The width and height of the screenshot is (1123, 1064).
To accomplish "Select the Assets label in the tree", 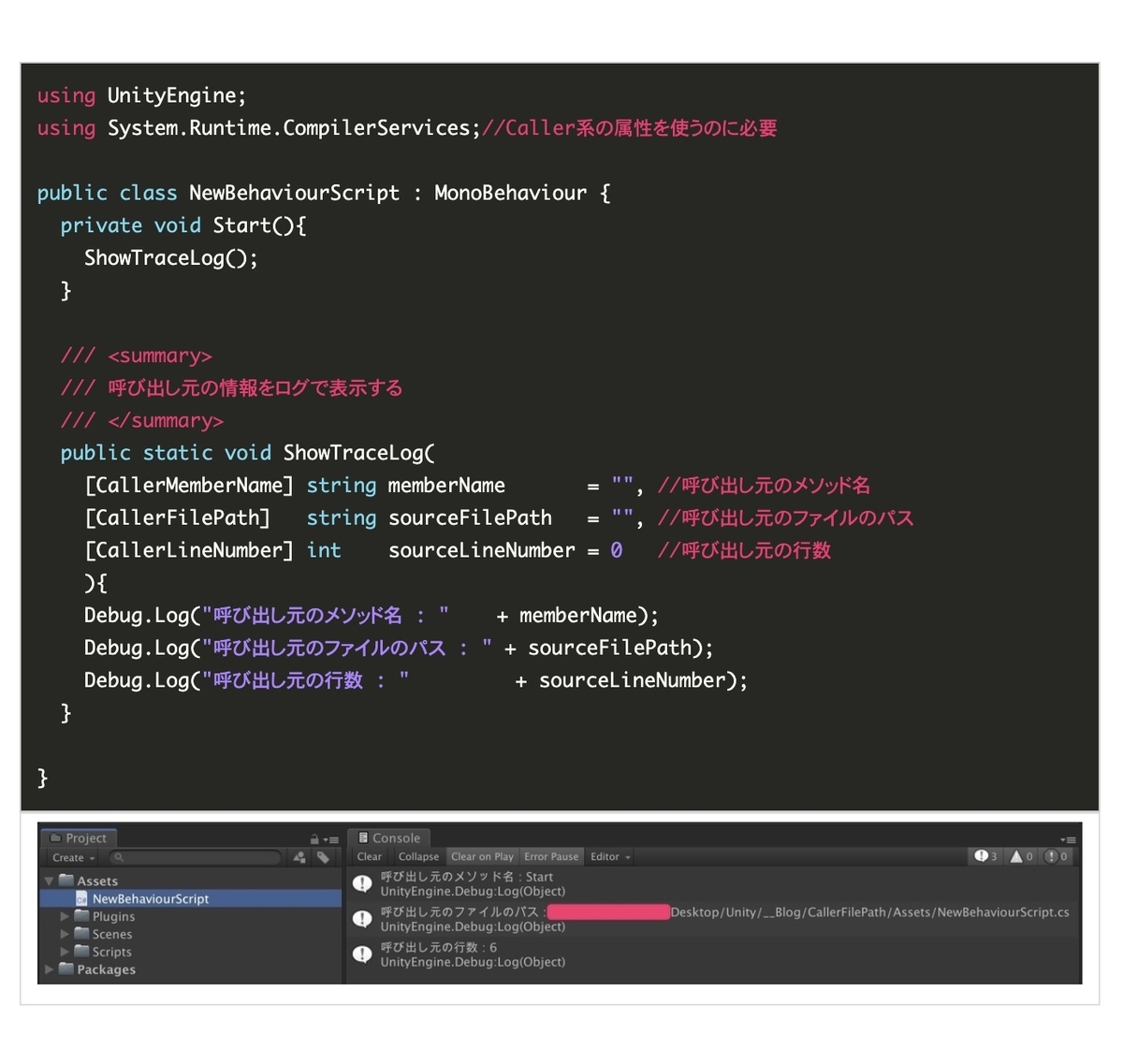I will click(x=97, y=882).
